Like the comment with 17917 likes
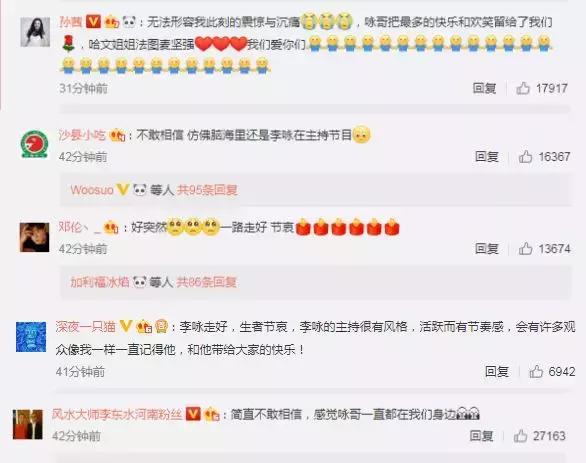This screenshot has height=463, width=586. (x=523, y=89)
